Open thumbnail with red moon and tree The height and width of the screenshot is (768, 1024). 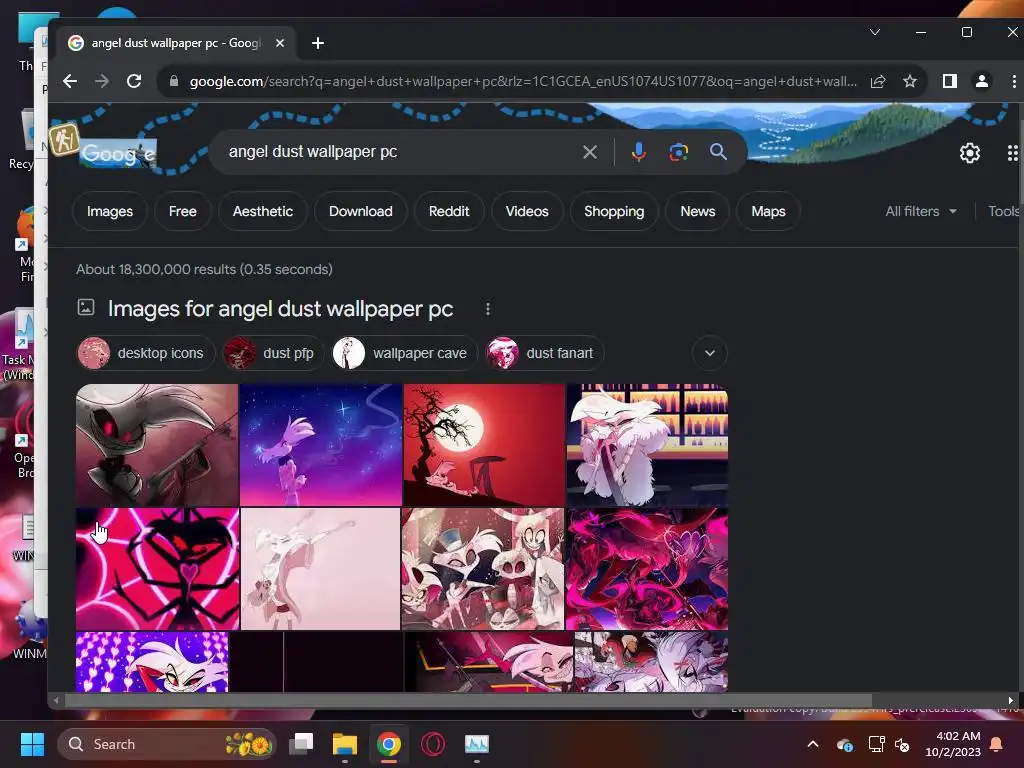[x=484, y=445]
